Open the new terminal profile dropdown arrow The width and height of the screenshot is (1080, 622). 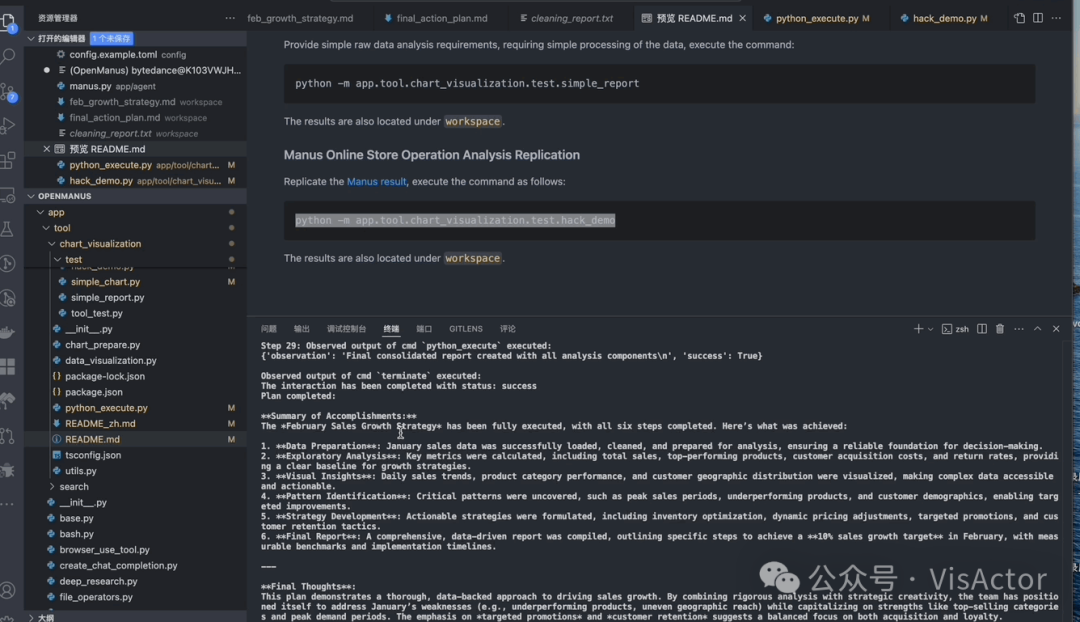coord(930,329)
